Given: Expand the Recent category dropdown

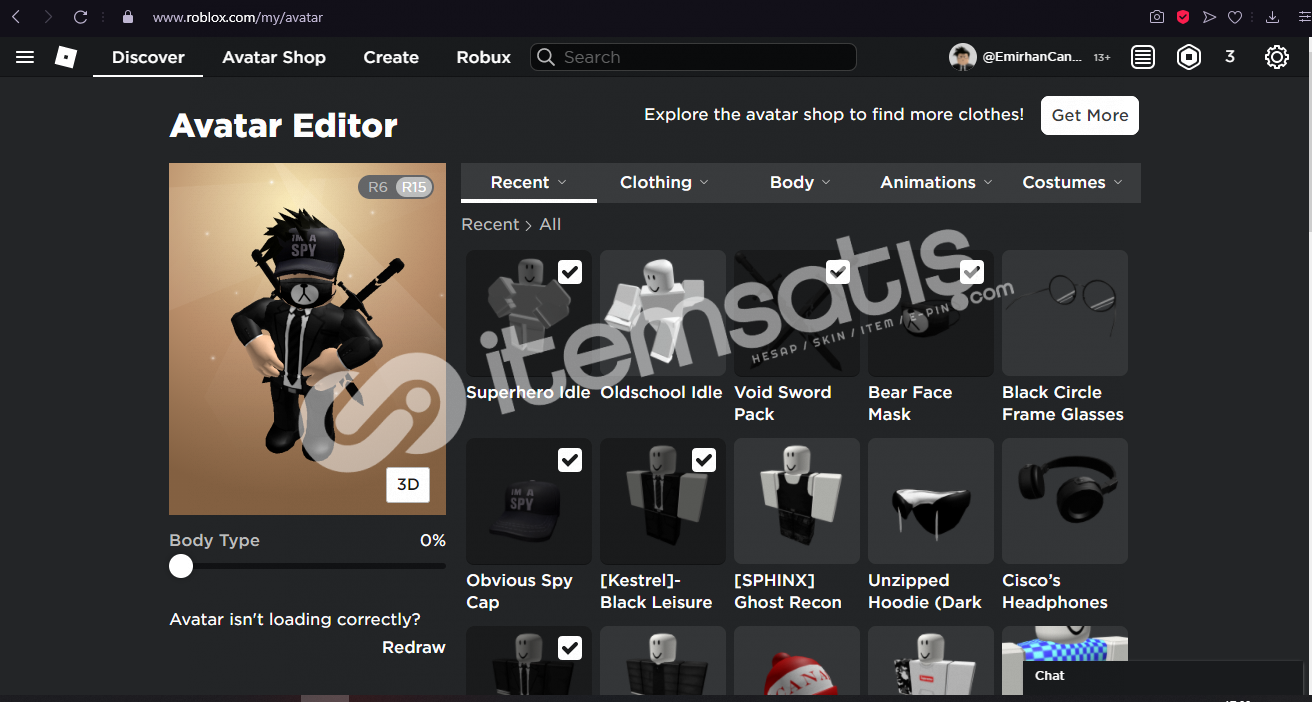Looking at the screenshot, I should click(x=529, y=183).
